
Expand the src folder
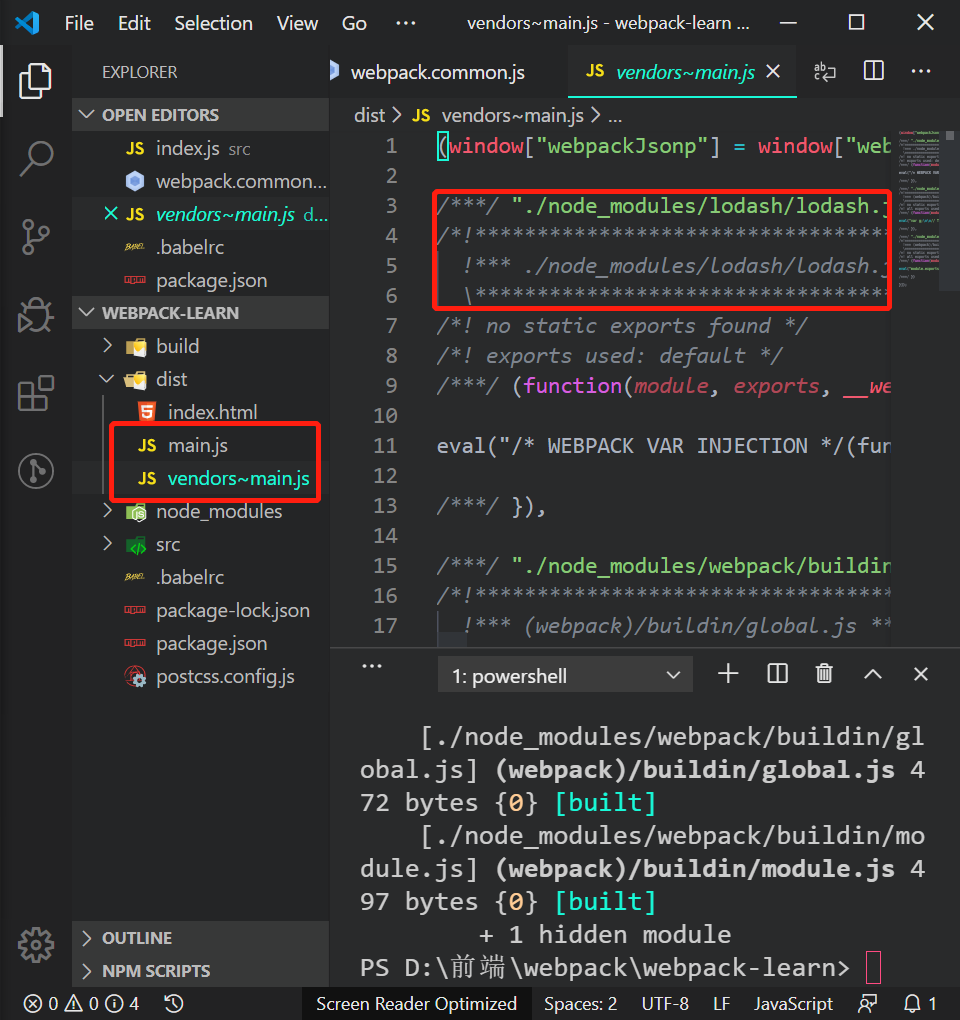[x=200, y=544]
